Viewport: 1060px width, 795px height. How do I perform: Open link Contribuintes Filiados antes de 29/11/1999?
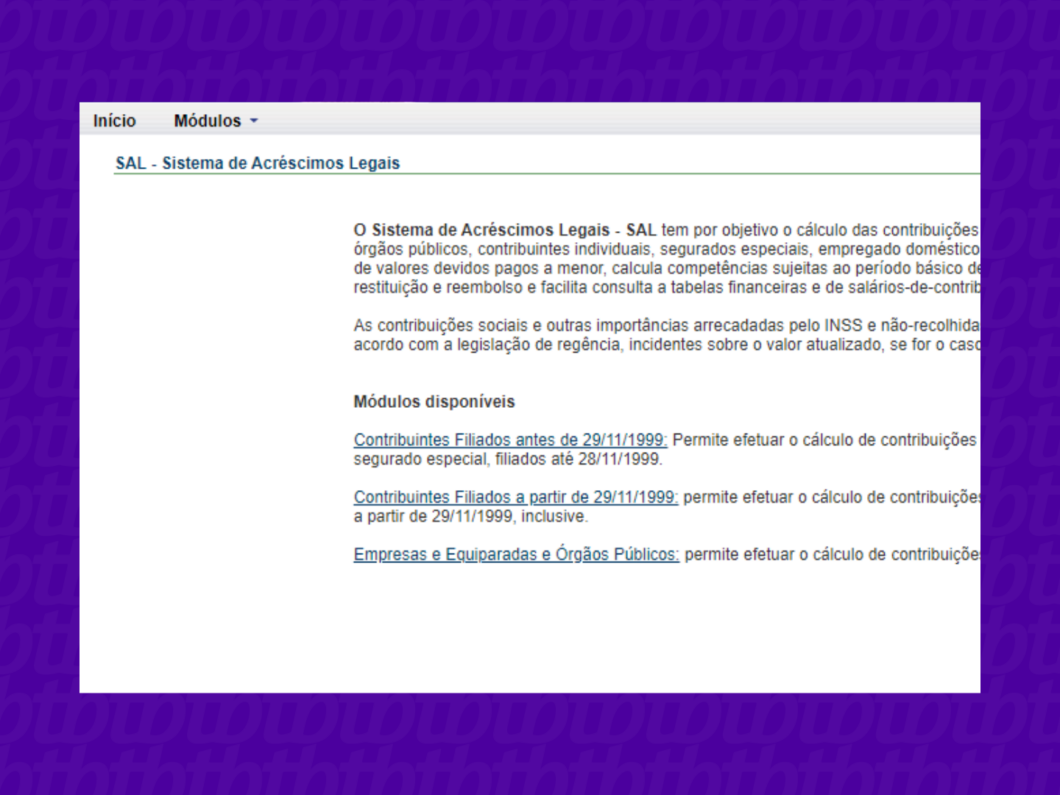[510, 440]
